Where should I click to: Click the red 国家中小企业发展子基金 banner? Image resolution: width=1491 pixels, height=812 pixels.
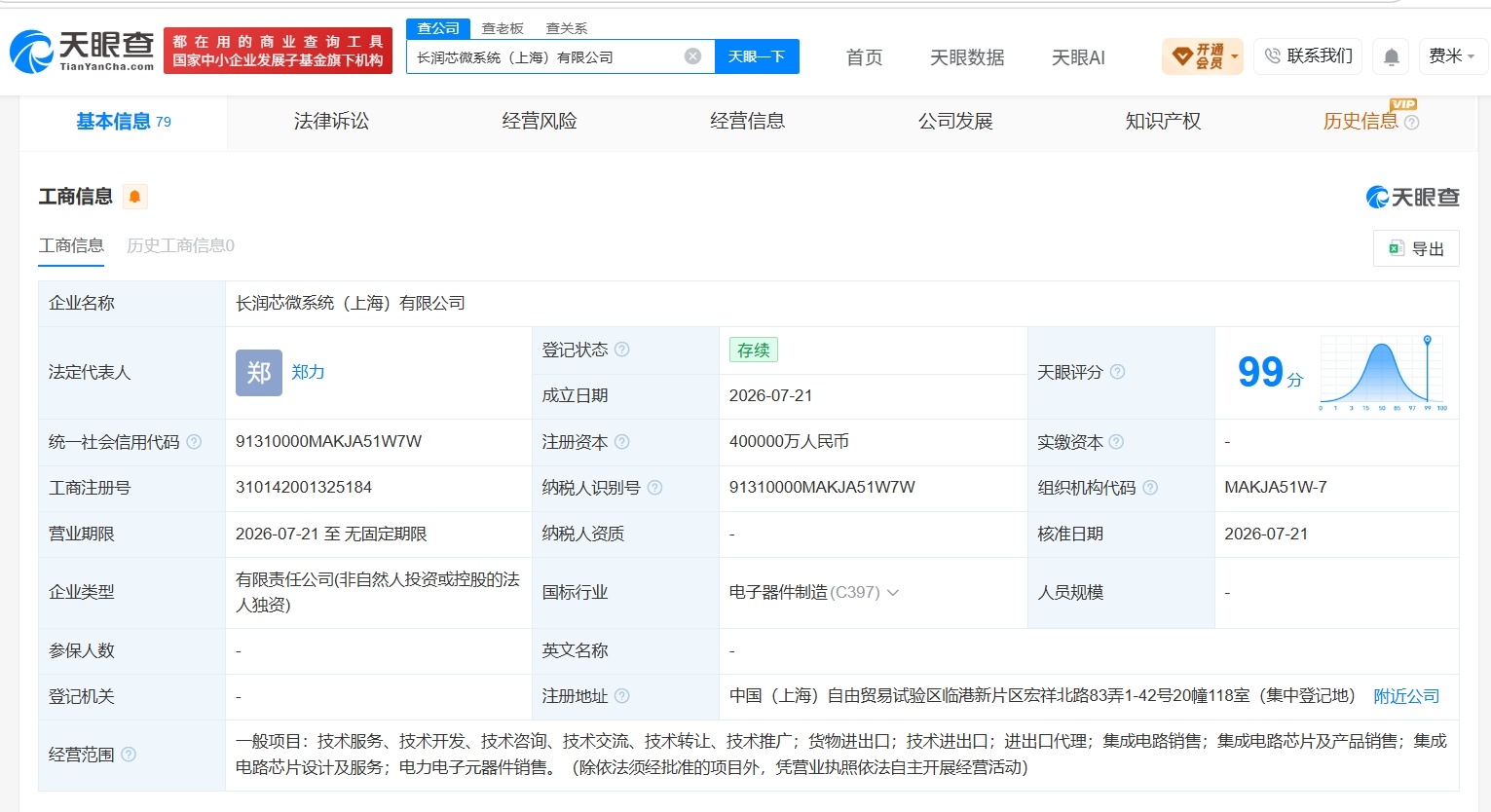click(x=278, y=51)
